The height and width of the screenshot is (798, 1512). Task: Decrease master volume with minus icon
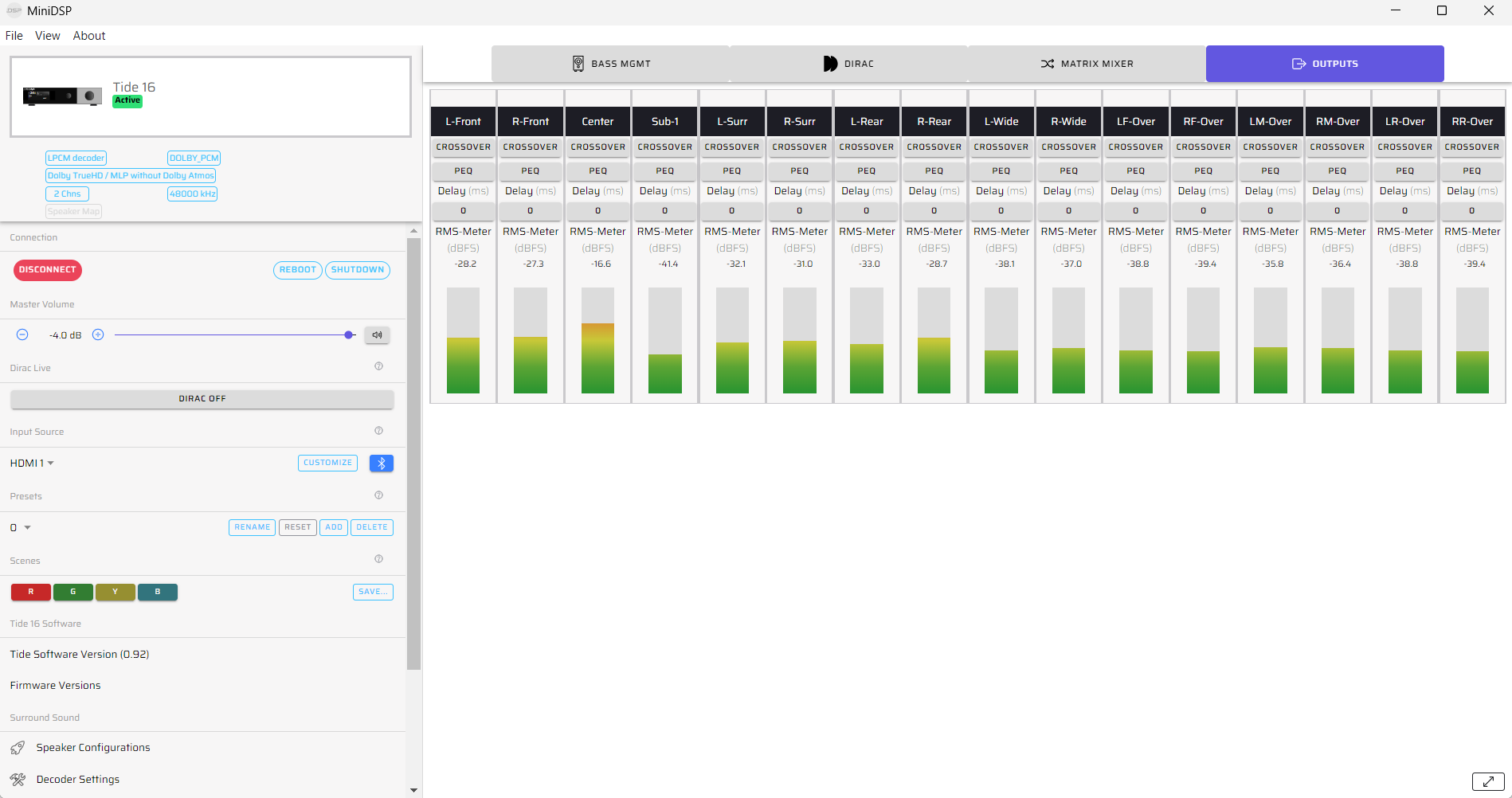pyautogui.click(x=22, y=335)
